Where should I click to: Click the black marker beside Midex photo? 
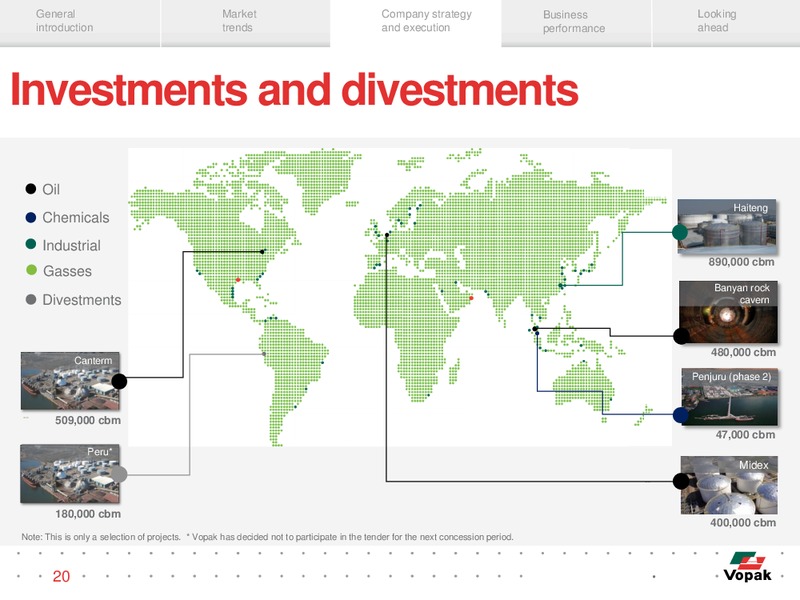[x=681, y=481]
